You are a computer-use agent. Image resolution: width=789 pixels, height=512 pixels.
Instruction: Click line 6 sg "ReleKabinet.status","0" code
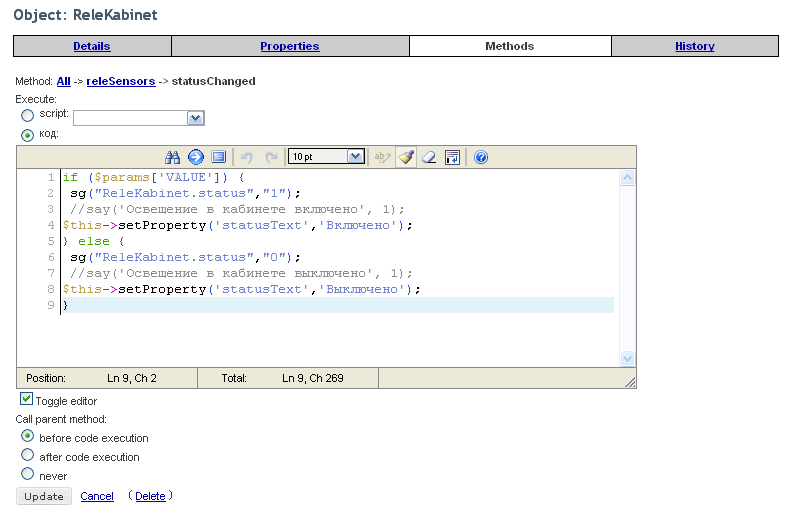pyautogui.click(x=185, y=258)
